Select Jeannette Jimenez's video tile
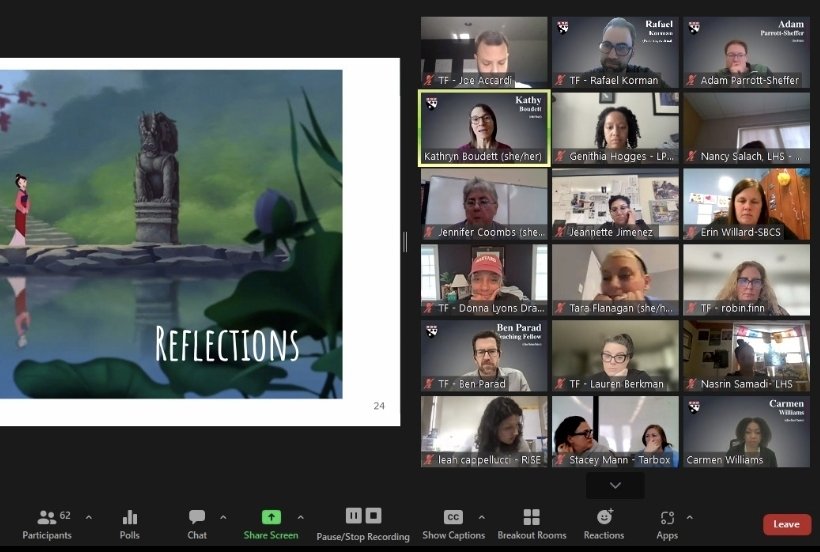Viewport: 820px width, 552px height. click(616, 204)
